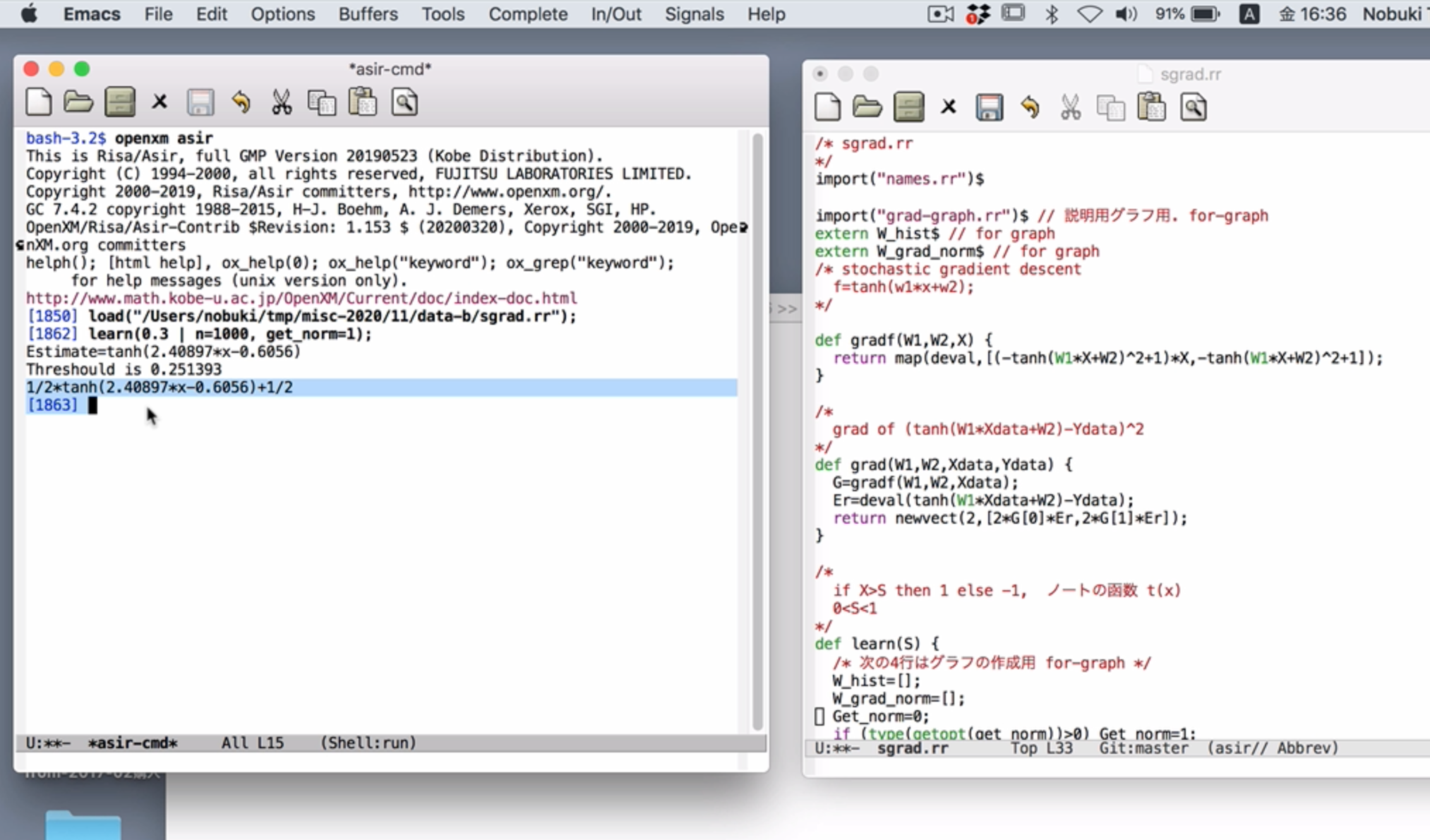Click the clock showing 16:36

click(1313, 14)
